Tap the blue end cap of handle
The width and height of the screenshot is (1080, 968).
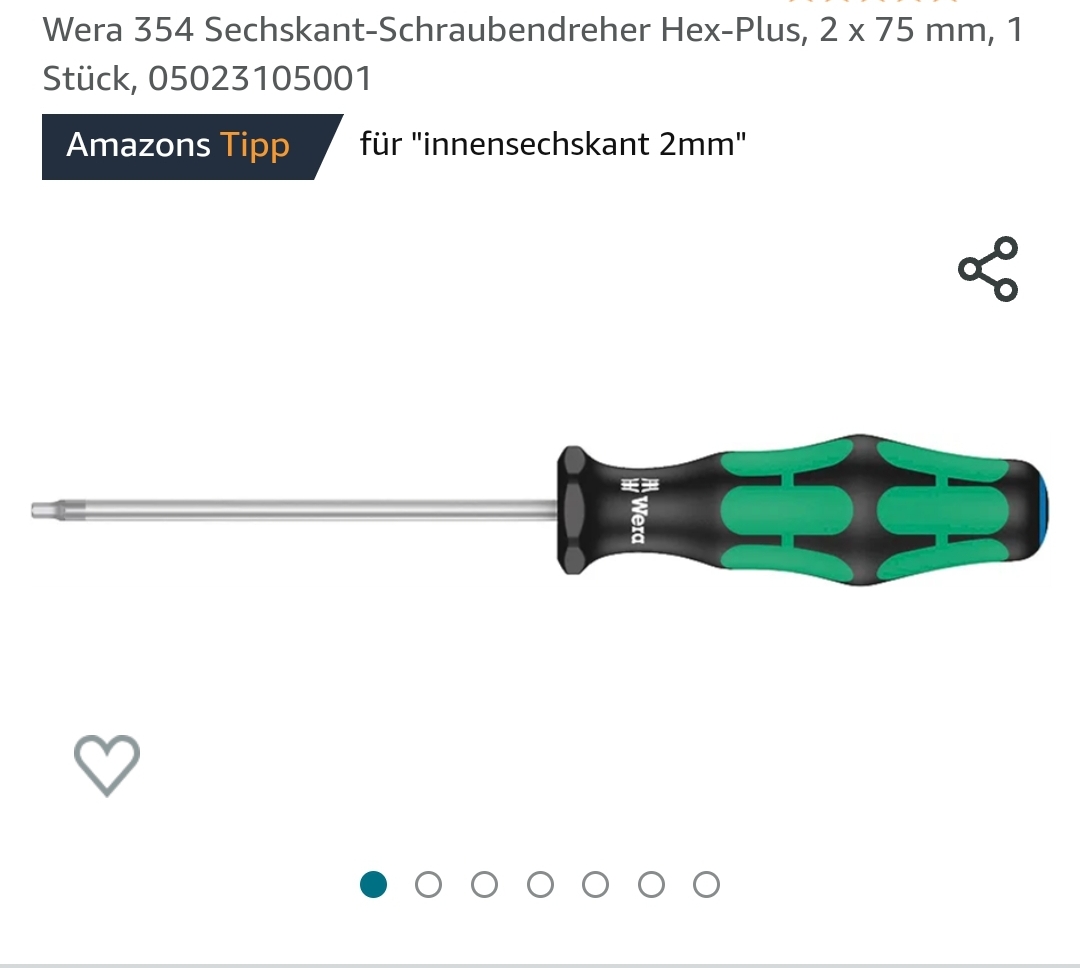[1041, 510]
